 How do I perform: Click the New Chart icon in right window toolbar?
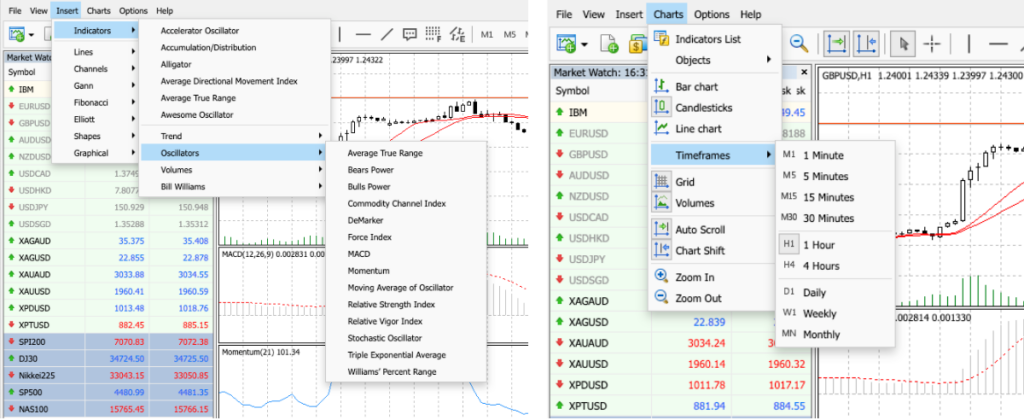(x=567, y=44)
